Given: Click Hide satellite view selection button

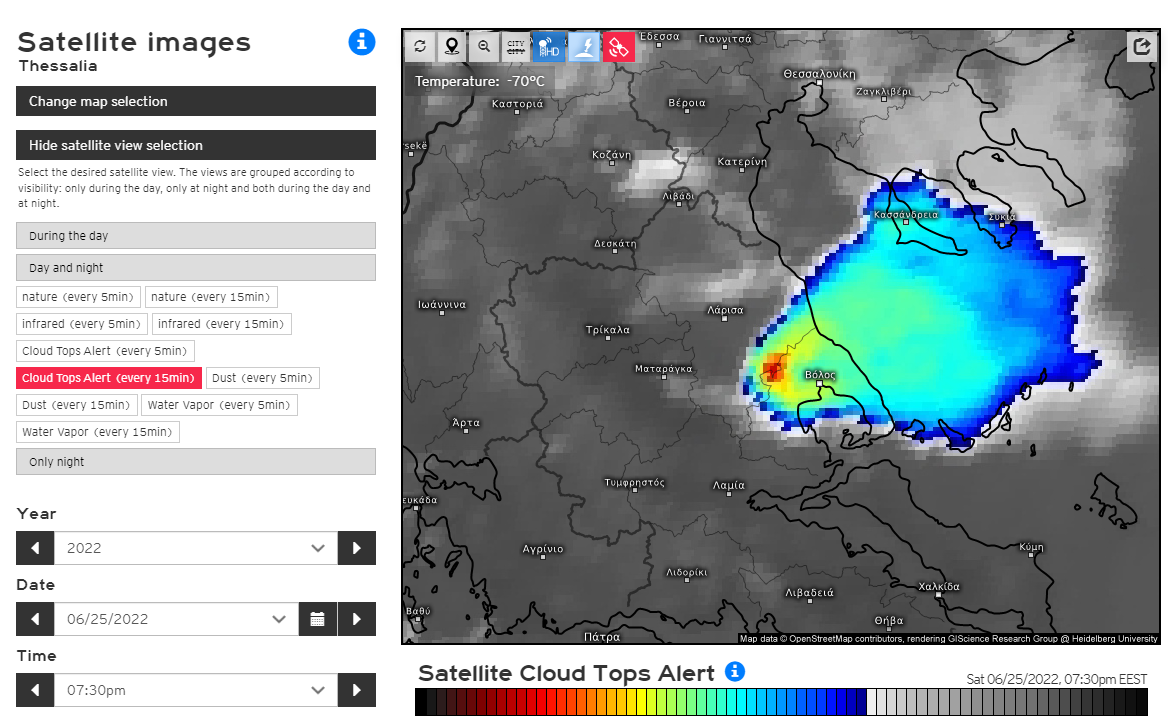Looking at the screenshot, I should click(196, 145).
